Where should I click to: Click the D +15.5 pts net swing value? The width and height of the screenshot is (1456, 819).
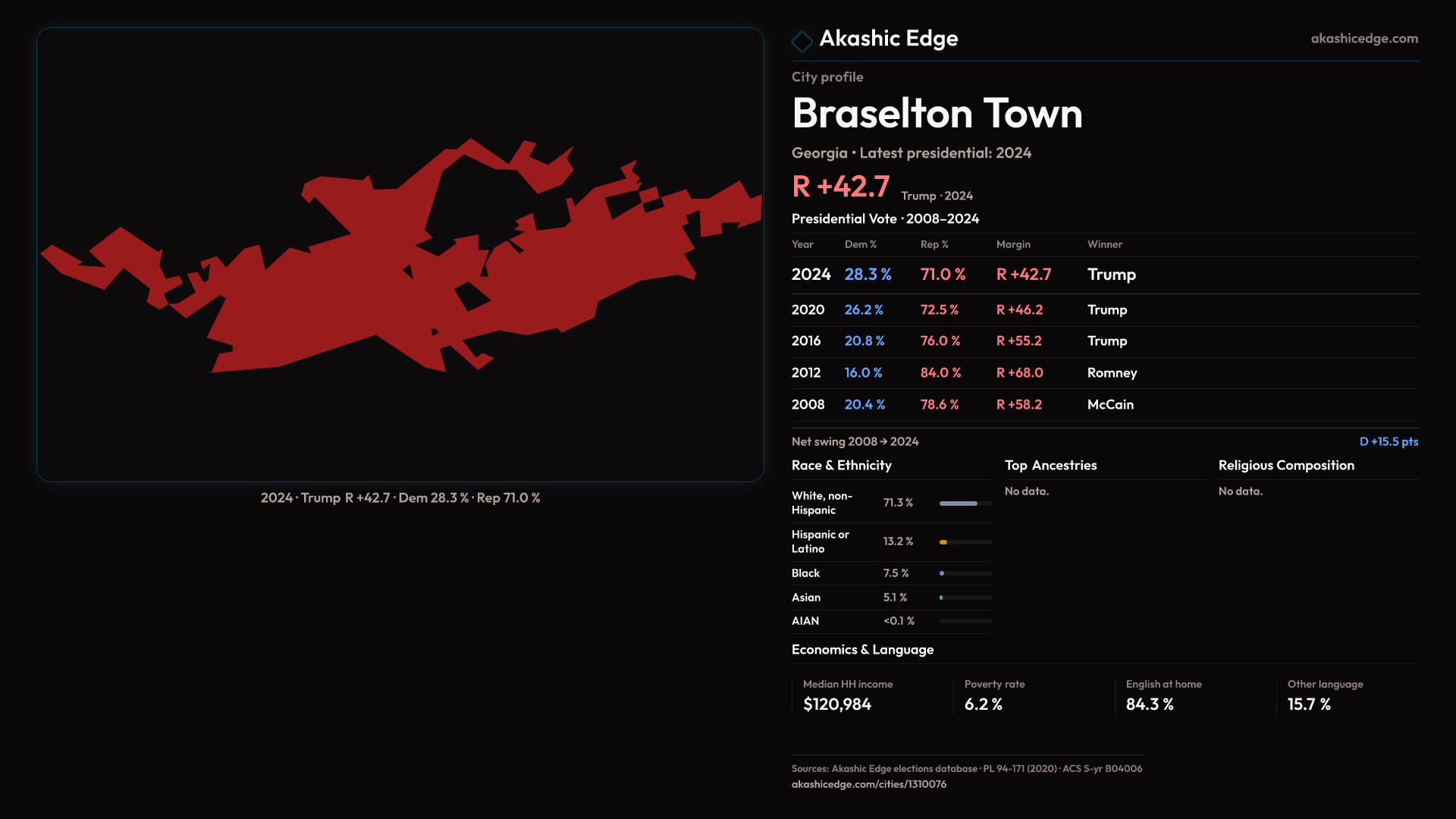point(1388,441)
